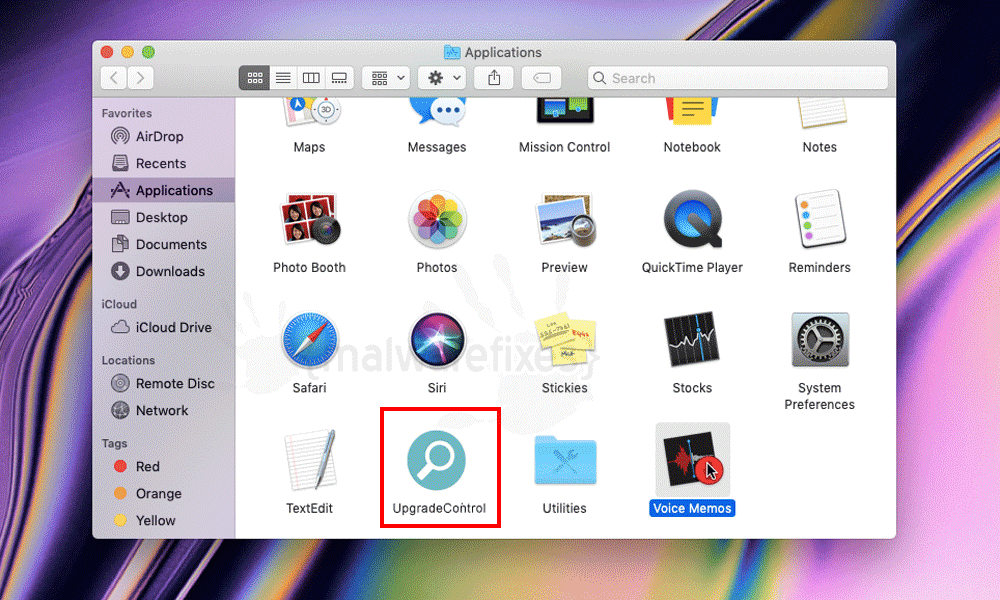The image size is (1000, 600).
Task: Zoom the Finder window with green button
Action: tap(148, 52)
